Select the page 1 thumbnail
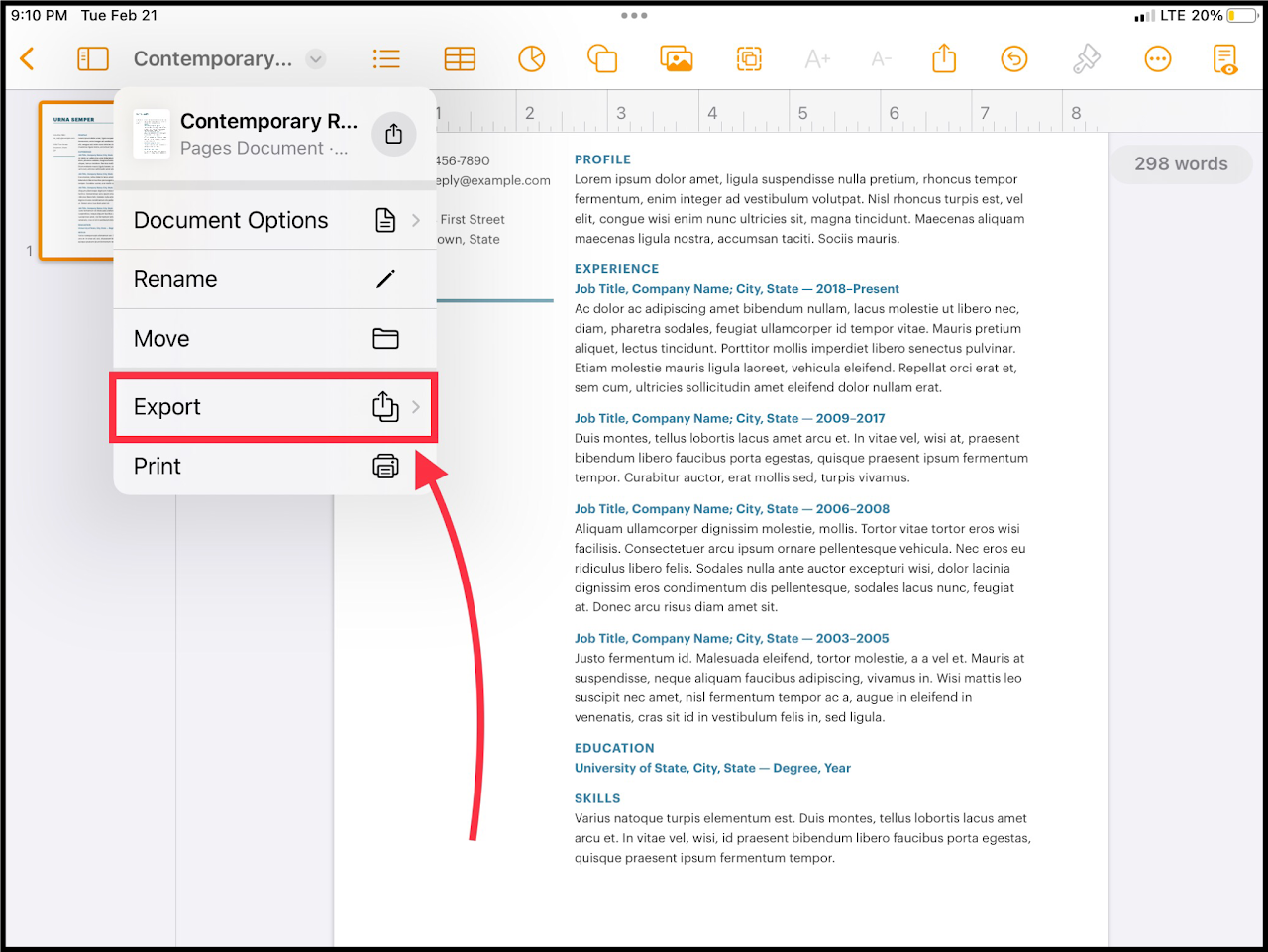 click(77, 180)
